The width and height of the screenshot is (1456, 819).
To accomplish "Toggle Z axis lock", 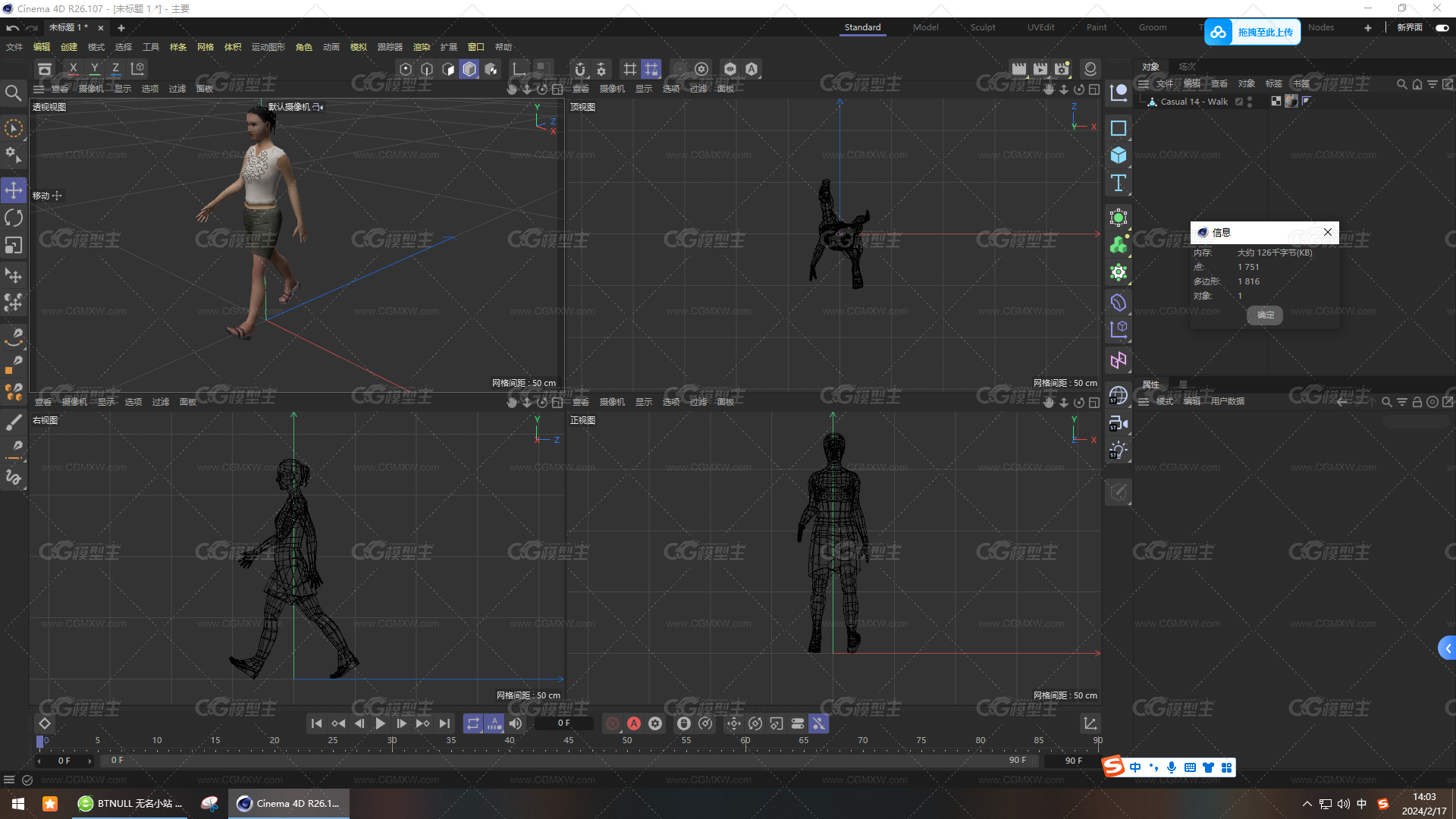I will click(115, 69).
